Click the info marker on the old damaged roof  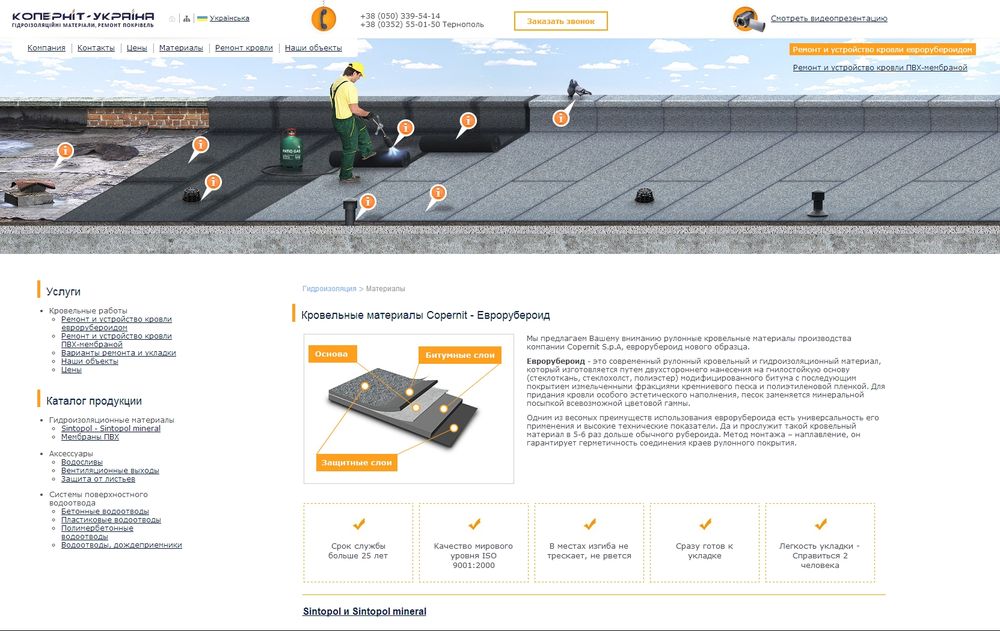coord(65,152)
